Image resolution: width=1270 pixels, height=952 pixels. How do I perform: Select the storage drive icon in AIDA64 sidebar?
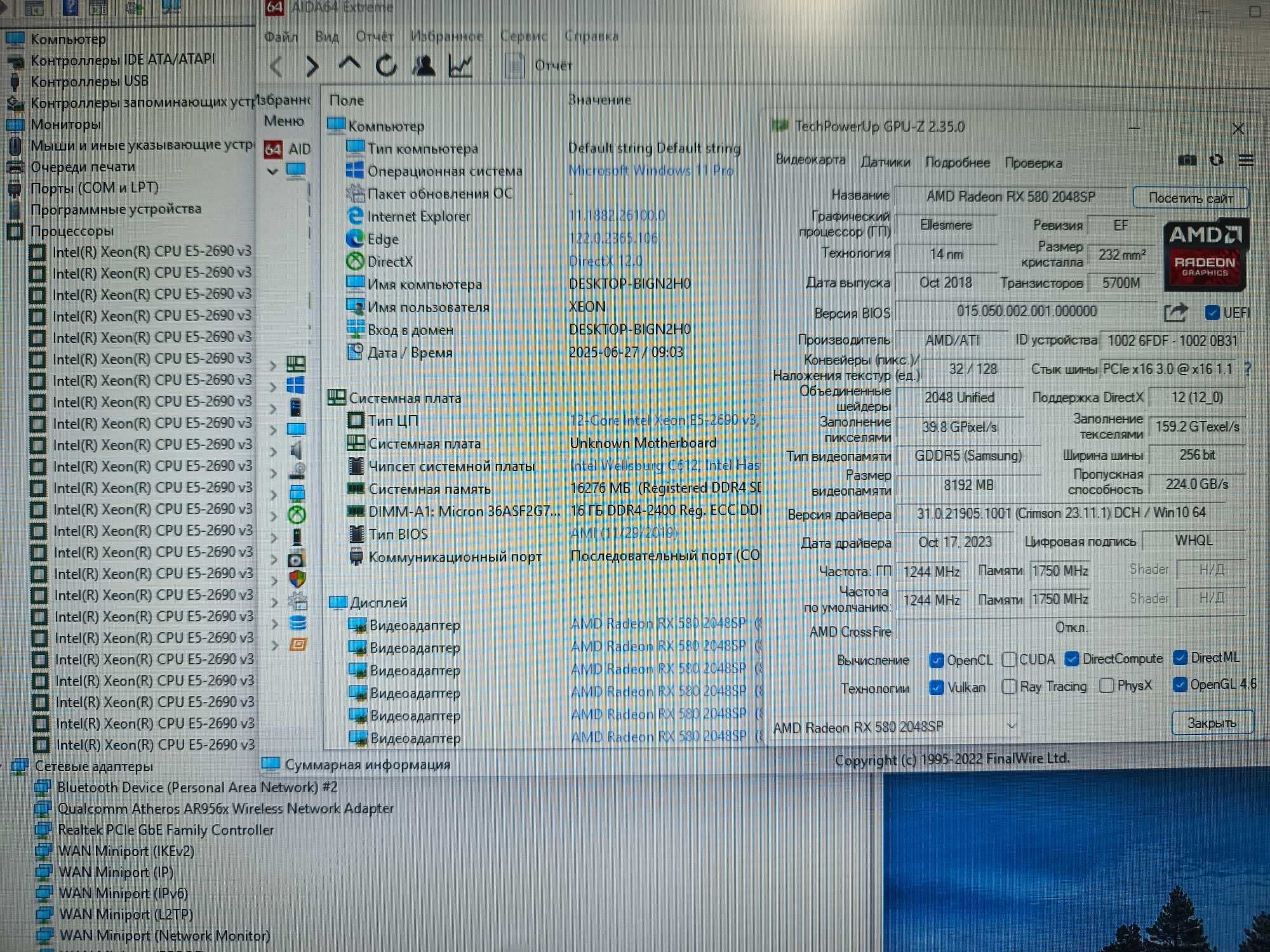click(x=297, y=472)
